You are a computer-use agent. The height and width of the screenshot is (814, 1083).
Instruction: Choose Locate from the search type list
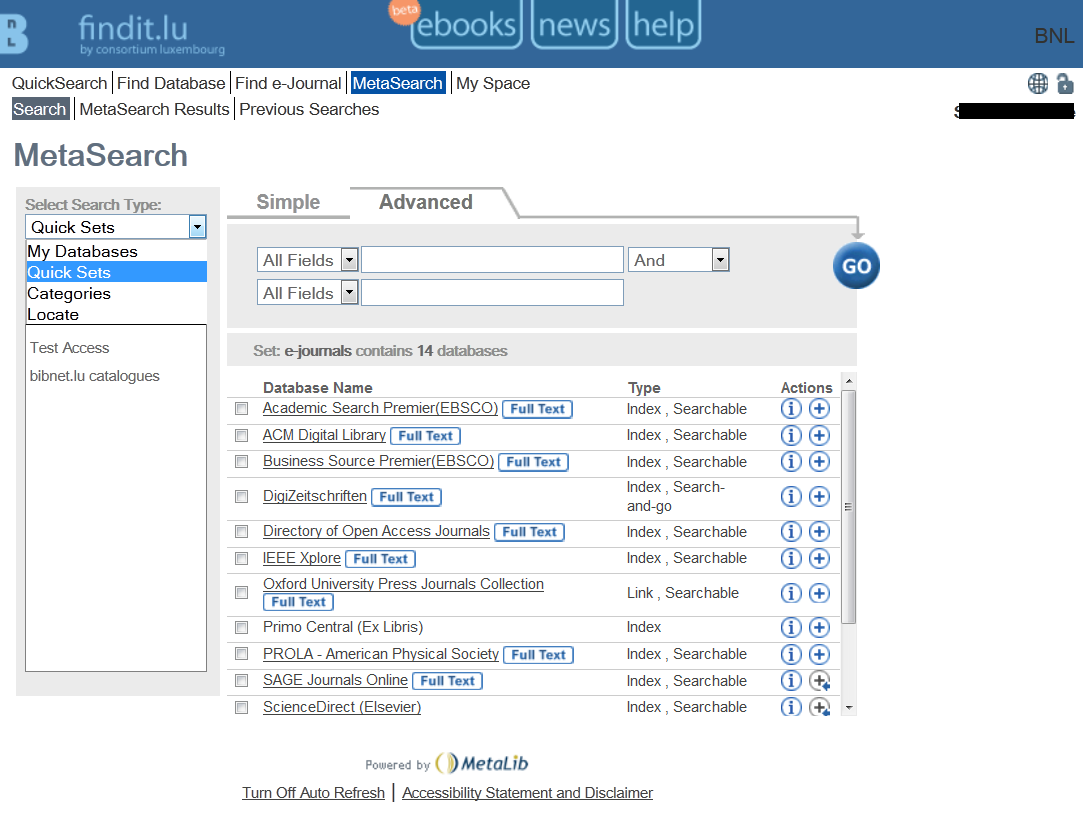tap(116, 315)
